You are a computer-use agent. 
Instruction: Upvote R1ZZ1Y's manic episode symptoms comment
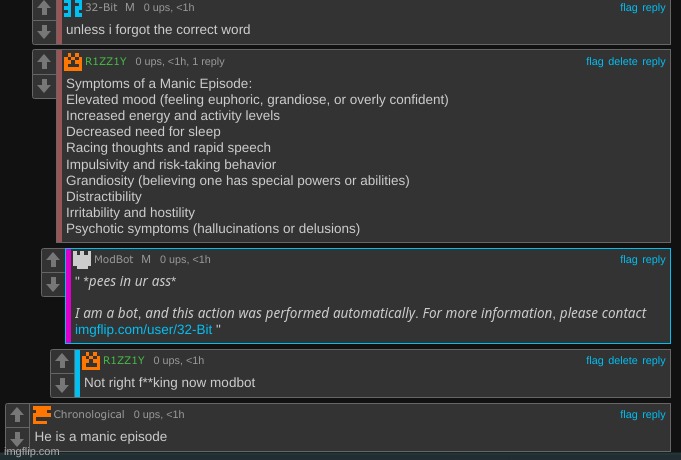coord(44,63)
